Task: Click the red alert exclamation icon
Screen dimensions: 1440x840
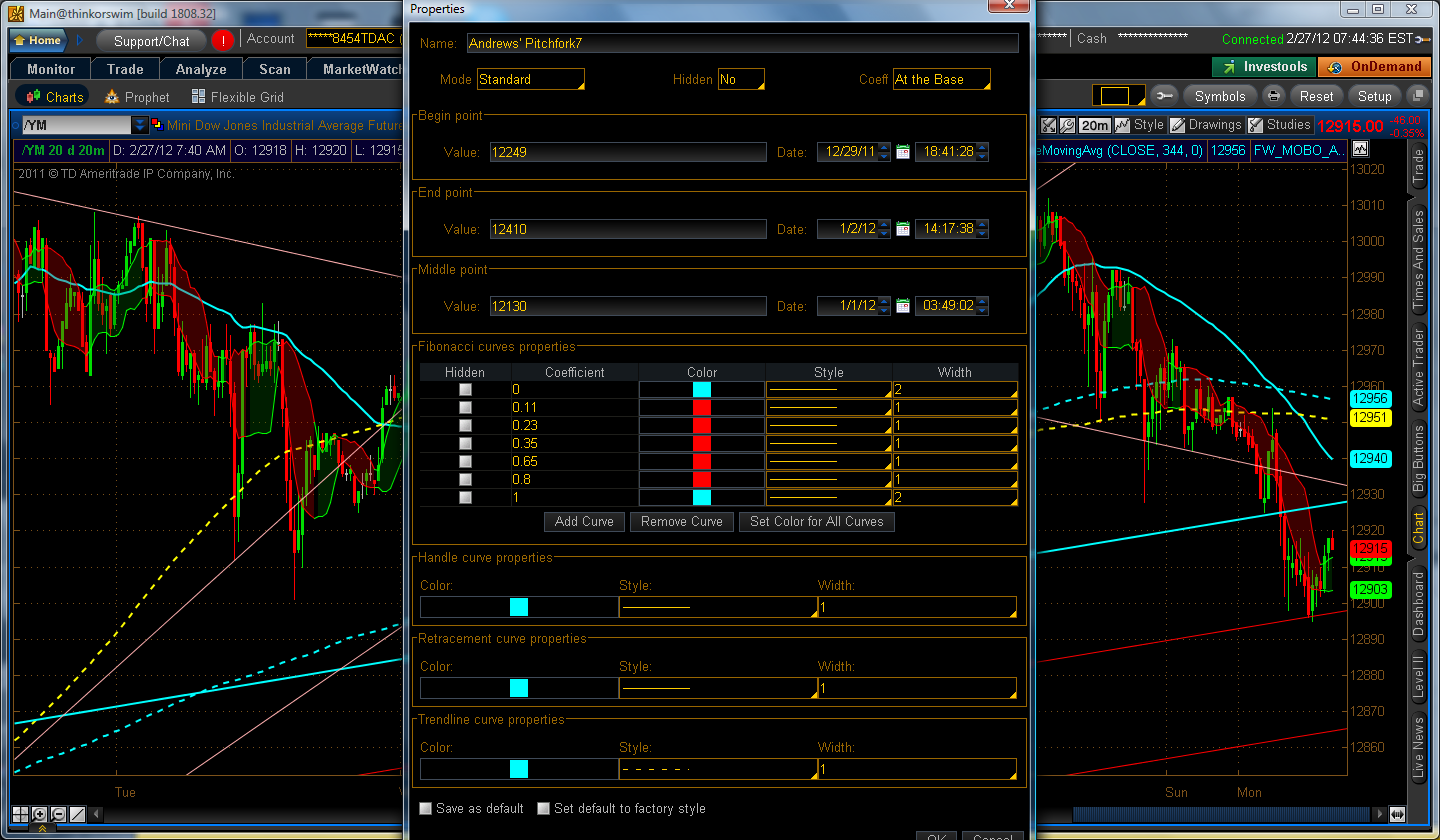Action: point(222,41)
